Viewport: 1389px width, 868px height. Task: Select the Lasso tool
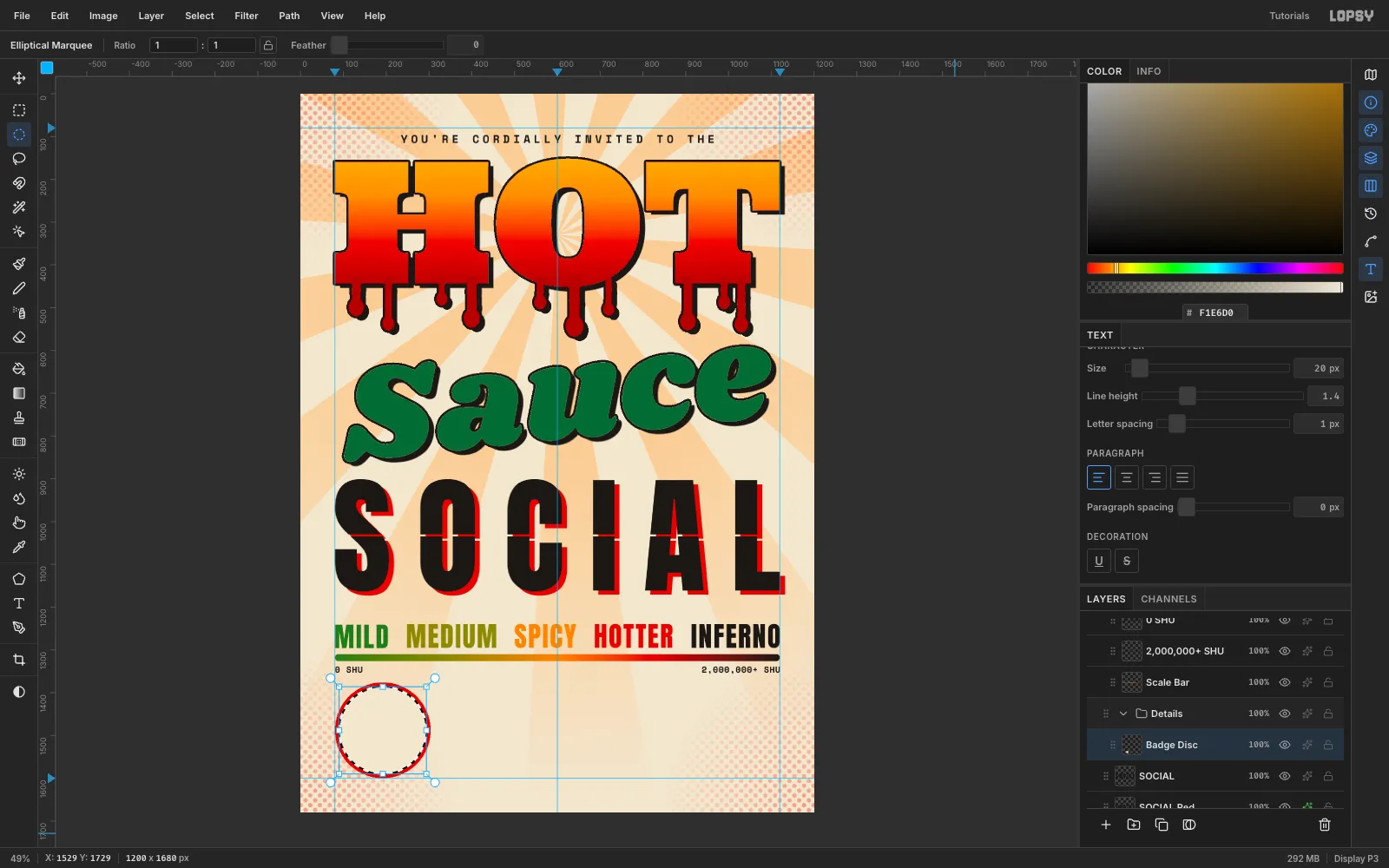[19, 159]
